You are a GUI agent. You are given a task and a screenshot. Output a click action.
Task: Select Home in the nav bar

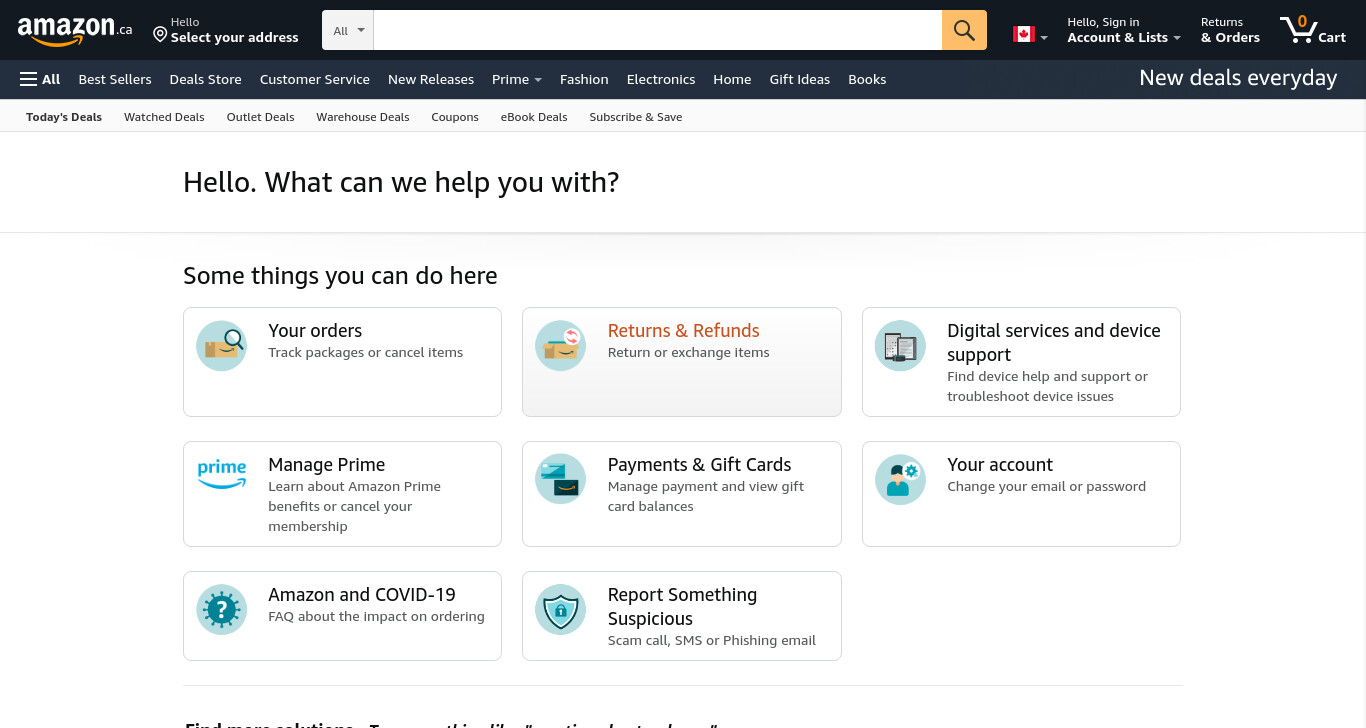click(x=732, y=79)
